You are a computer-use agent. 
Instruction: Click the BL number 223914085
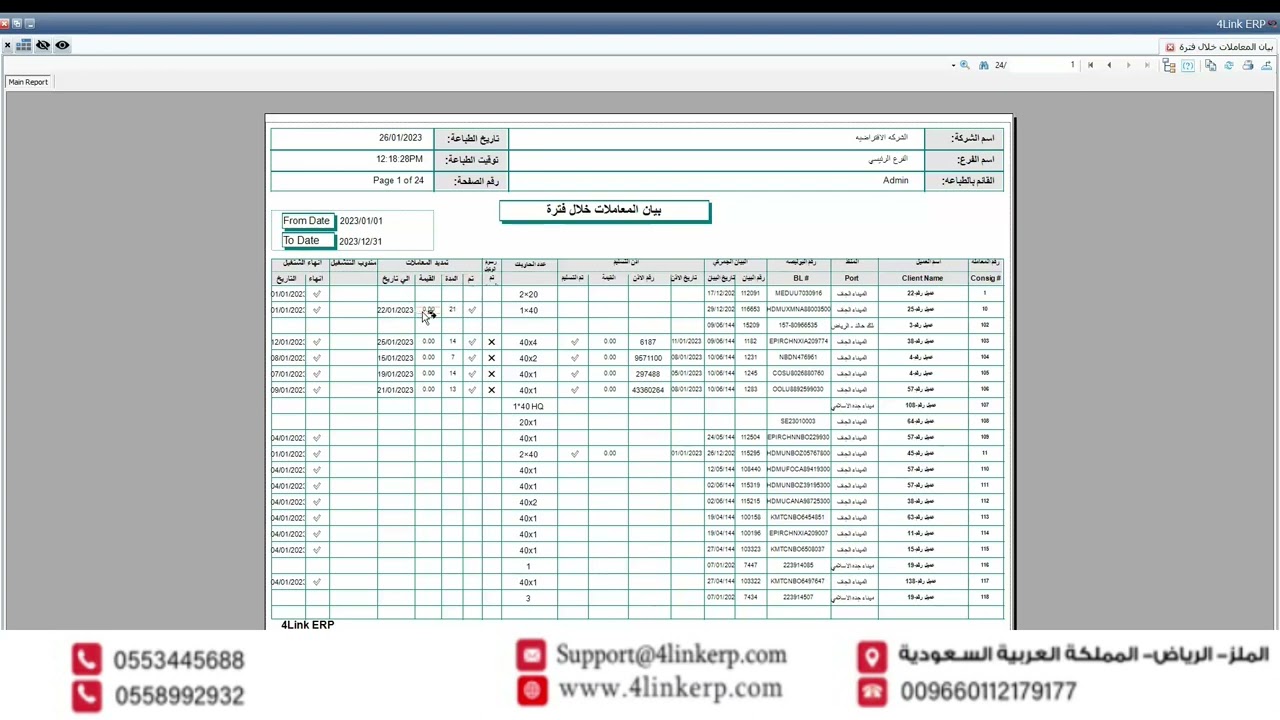point(798,566)
